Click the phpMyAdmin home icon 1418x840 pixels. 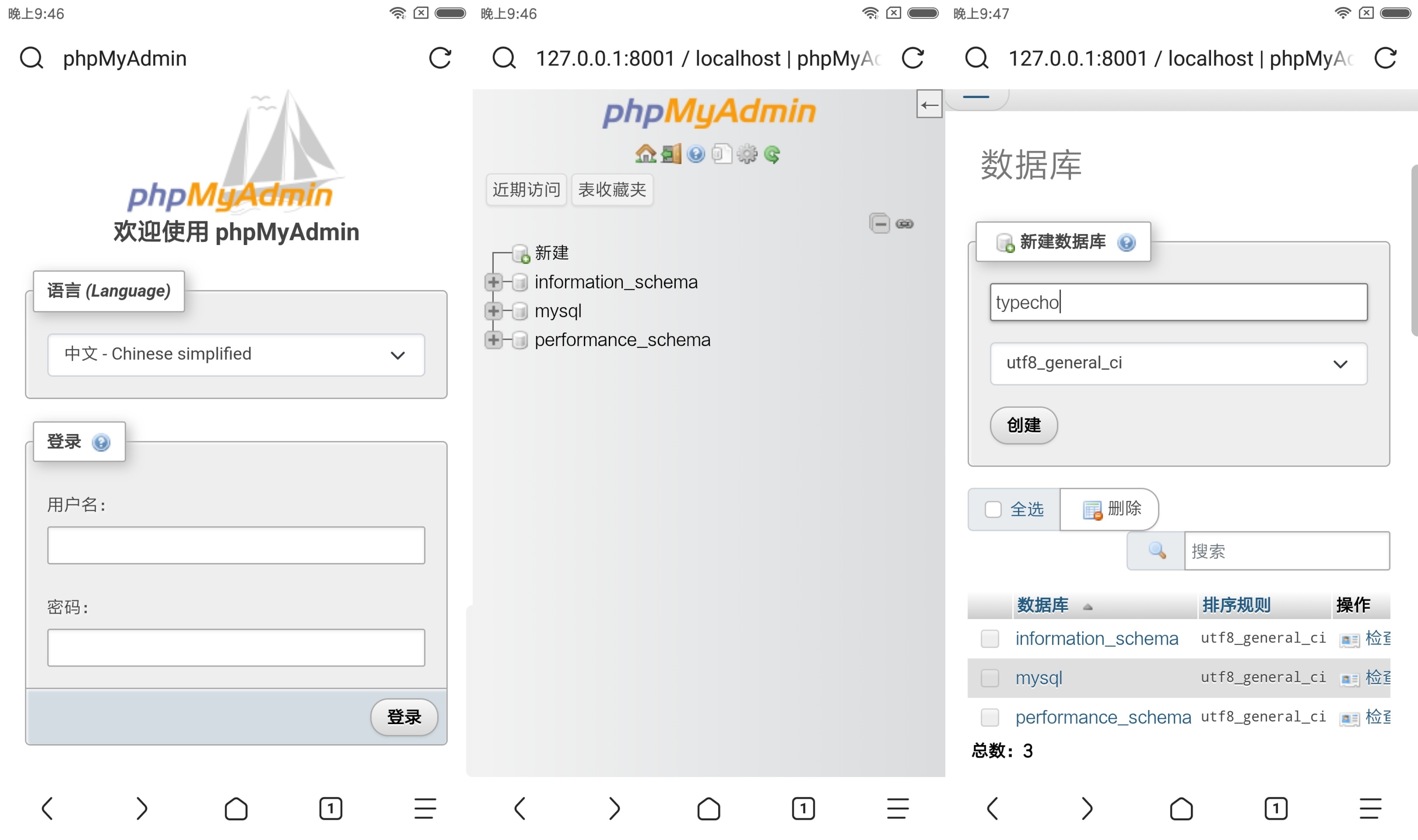point(645,154)
